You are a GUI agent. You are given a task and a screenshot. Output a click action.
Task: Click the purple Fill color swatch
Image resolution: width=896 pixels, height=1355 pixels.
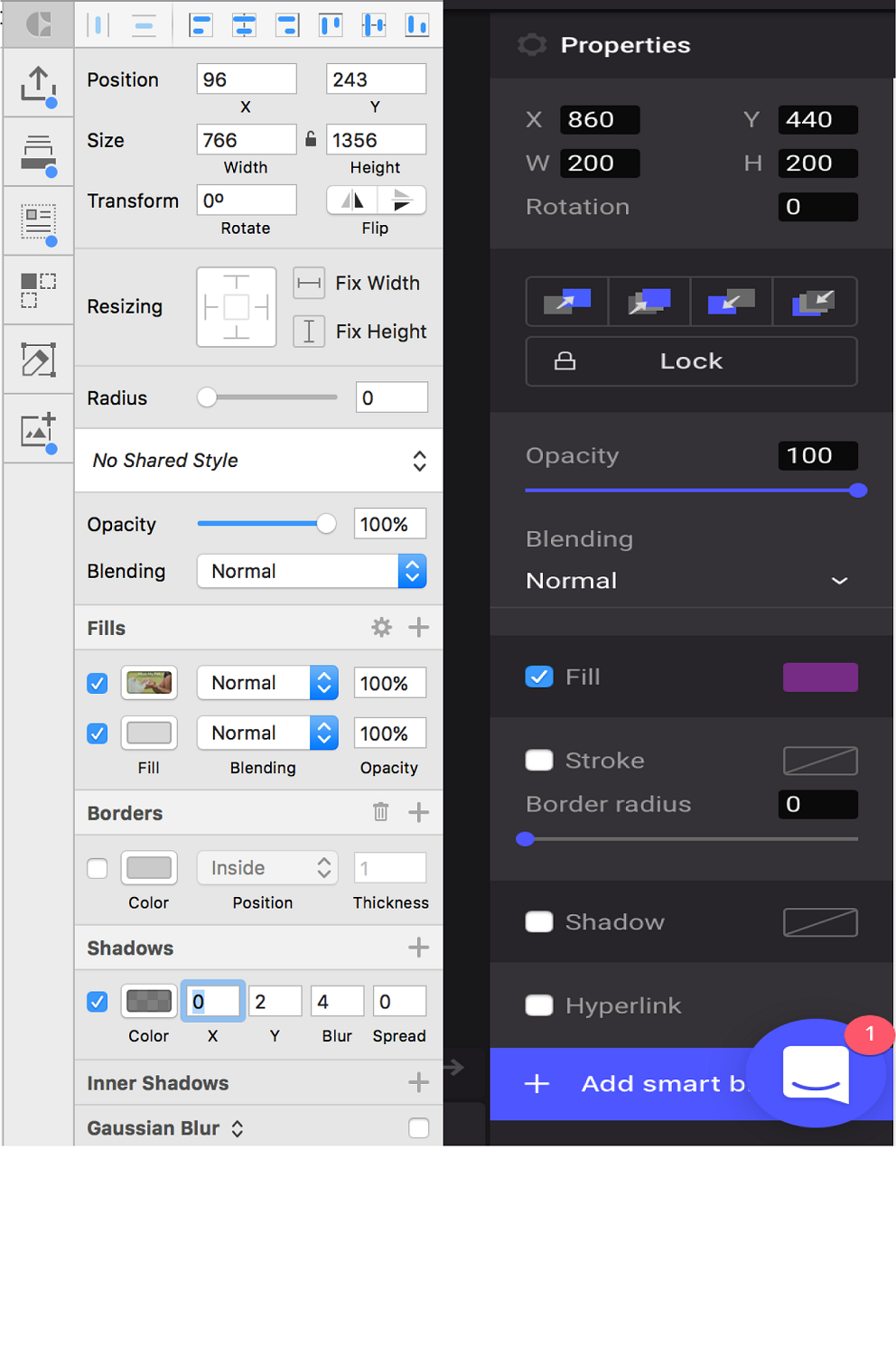(819, 677)
